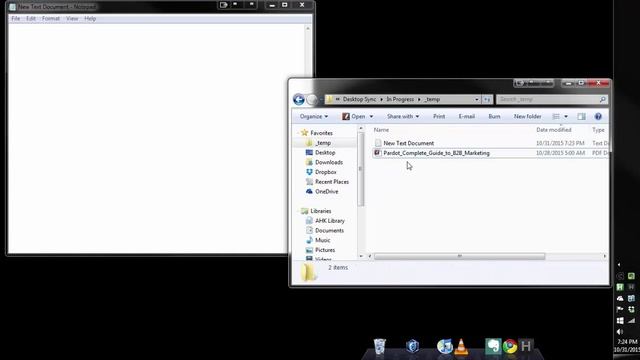Open Recent Places in navigation pane

pos(332,182)
